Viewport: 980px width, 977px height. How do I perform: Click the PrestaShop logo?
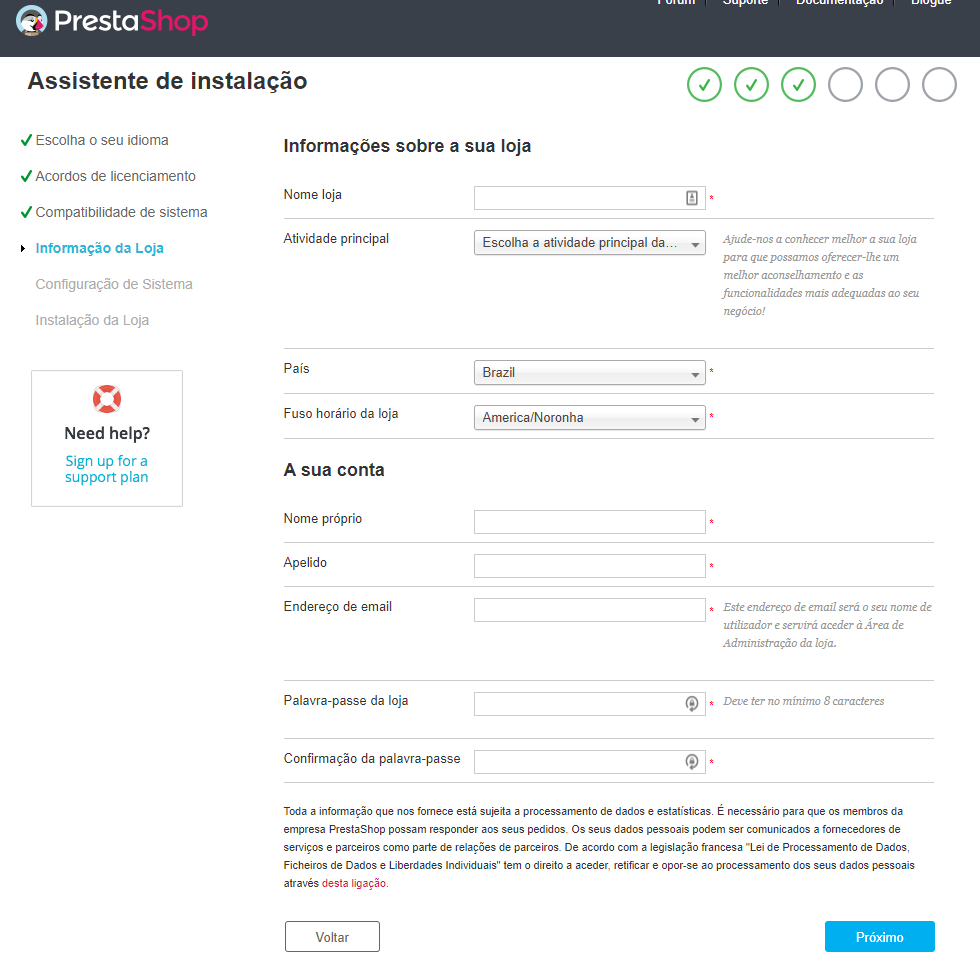point(111,20)
